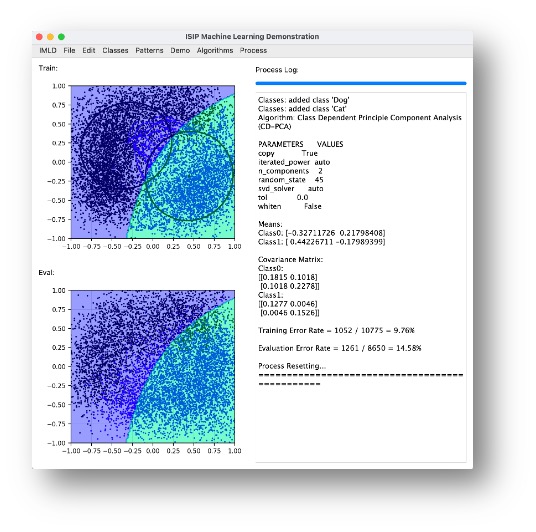Screen dimensions: 536x532
Task: Click the 'whiten False' parameter line
Action: click(x=290, y=207)
